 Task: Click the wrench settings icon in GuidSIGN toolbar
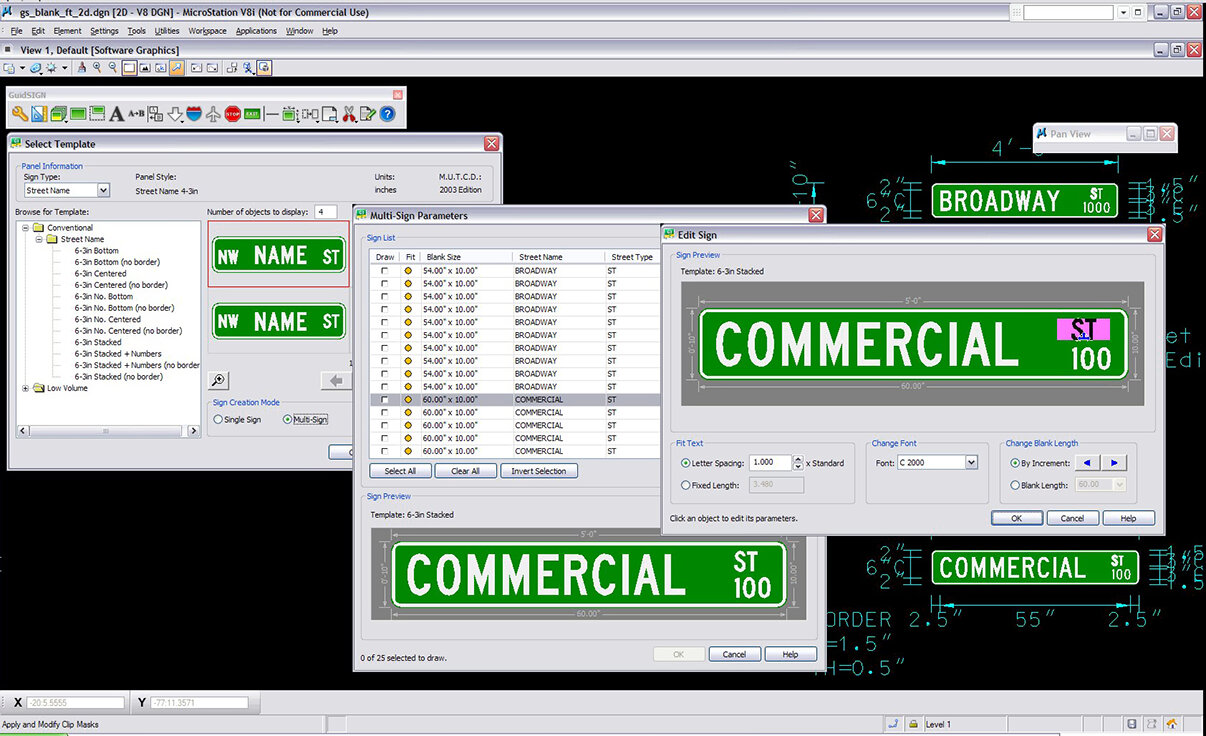19,114
